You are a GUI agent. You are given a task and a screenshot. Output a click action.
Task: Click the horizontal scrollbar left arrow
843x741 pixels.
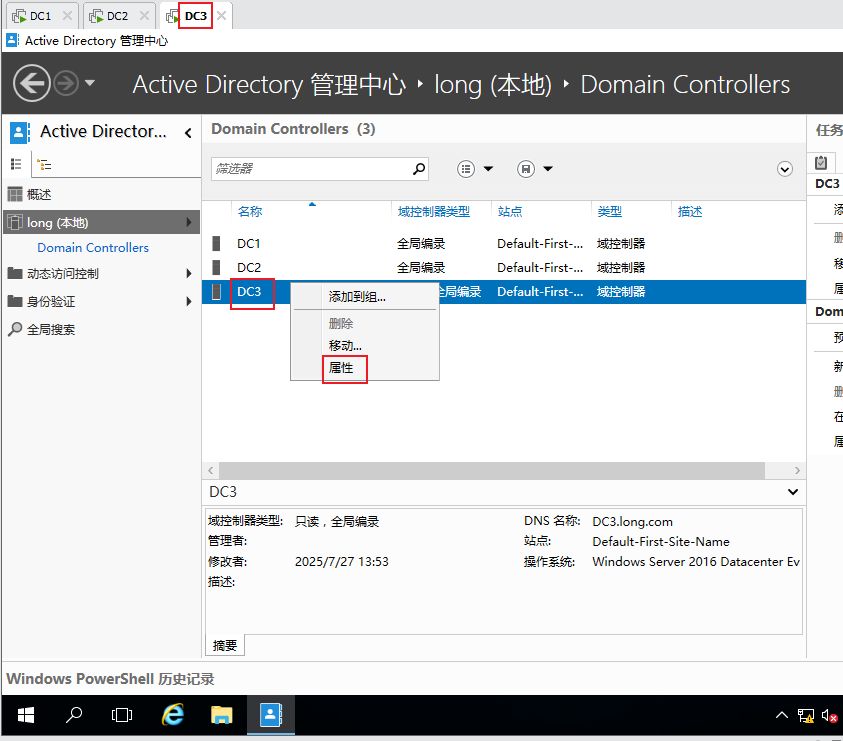(211, 471)
